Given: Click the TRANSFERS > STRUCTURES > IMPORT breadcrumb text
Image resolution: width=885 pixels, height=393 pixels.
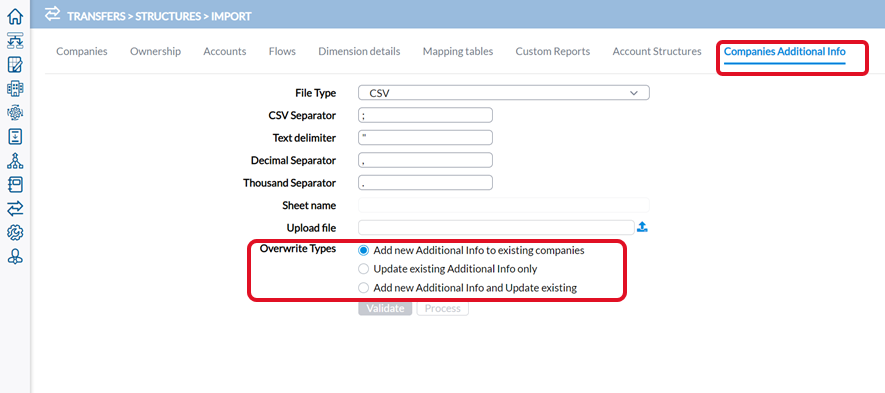Looking at the screenshot, I should coord(159,16).
